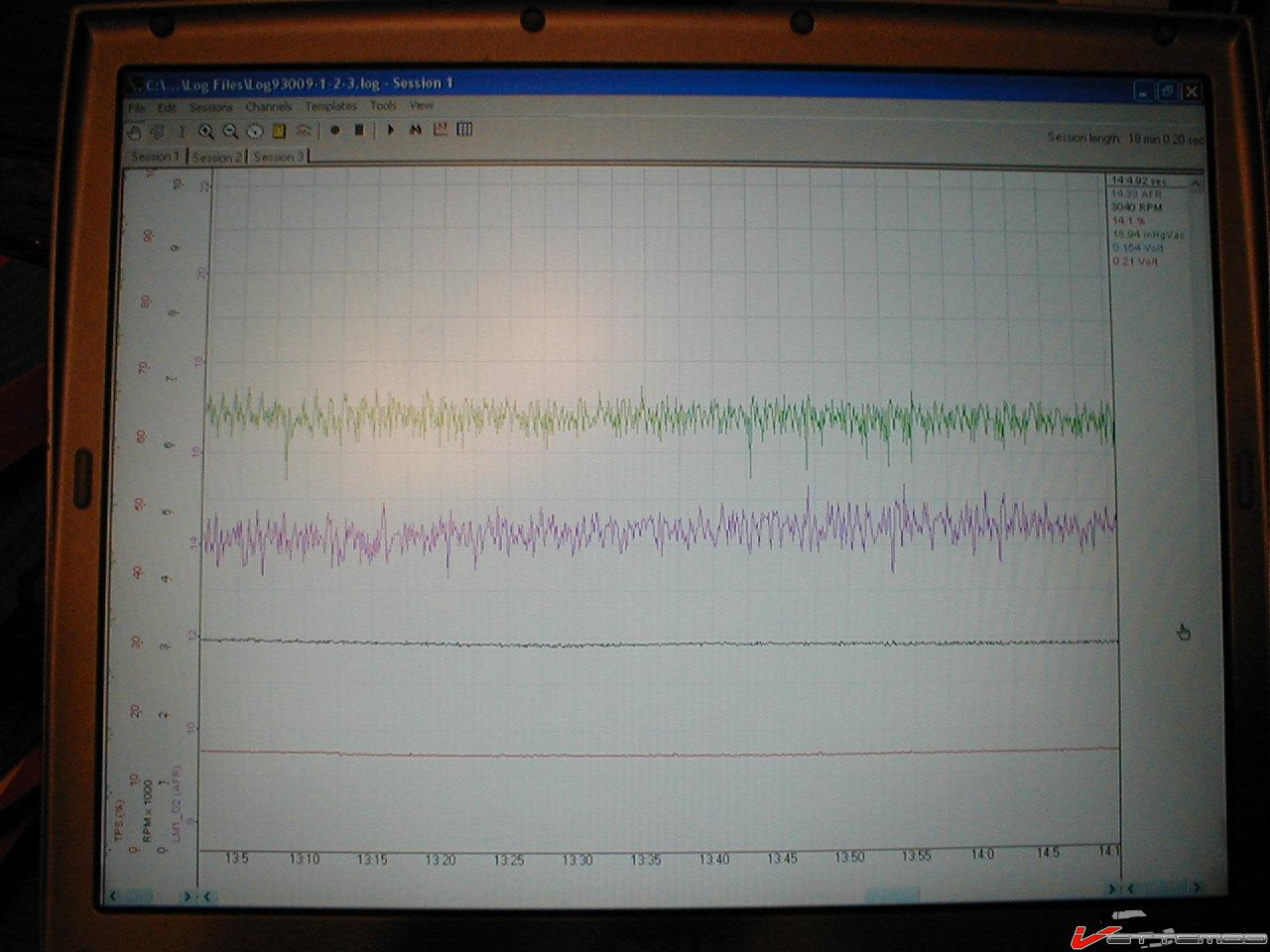
Task: Click the 0.154 Volt readout
Action: [1137, 248]
